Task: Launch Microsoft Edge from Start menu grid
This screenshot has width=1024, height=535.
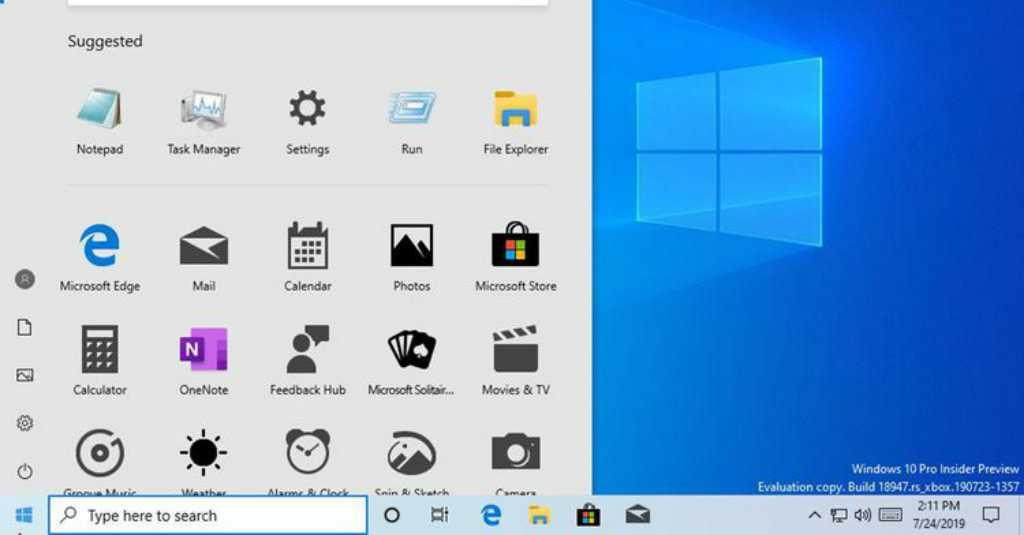Action: click(99, 258)
